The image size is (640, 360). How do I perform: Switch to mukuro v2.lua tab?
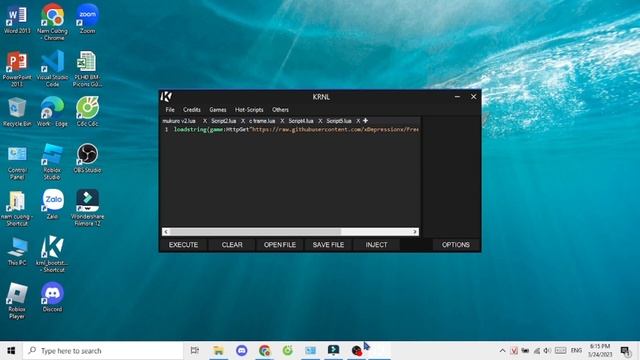(x=179, y=121)
